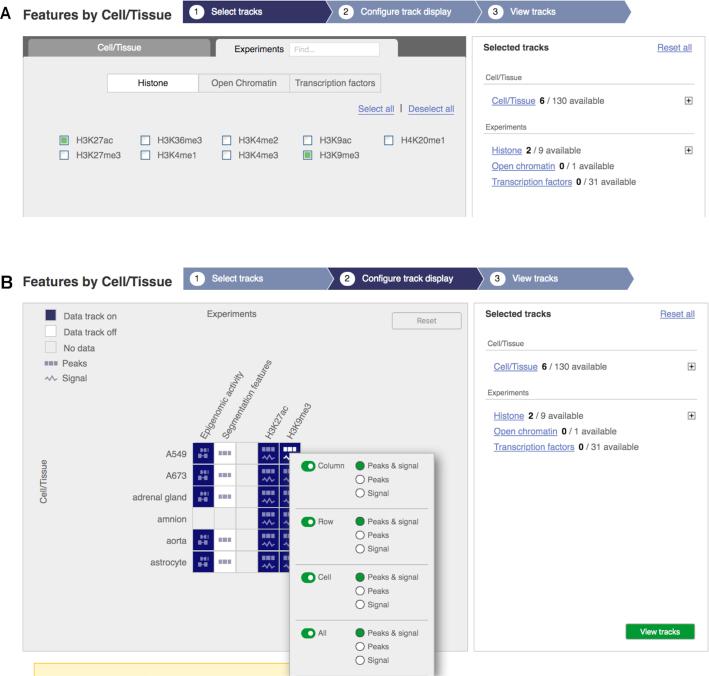Toggle the Column switch in popup

tap(308, 466)
